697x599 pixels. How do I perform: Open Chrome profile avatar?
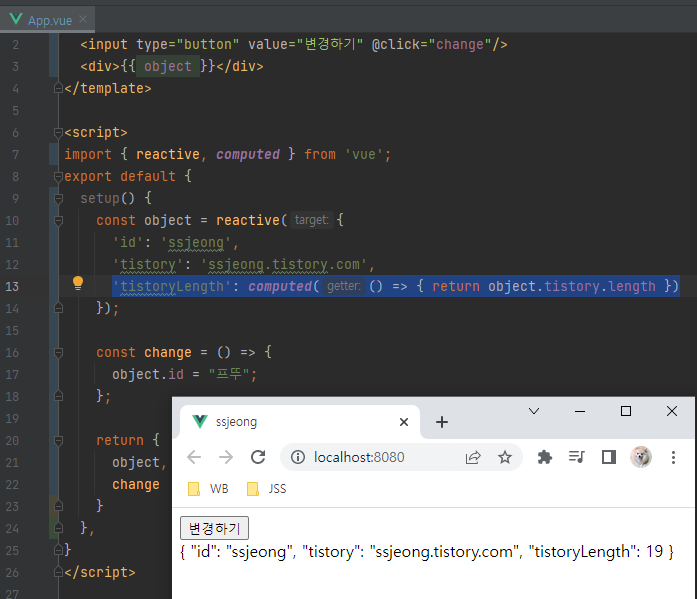coord(641,457)
